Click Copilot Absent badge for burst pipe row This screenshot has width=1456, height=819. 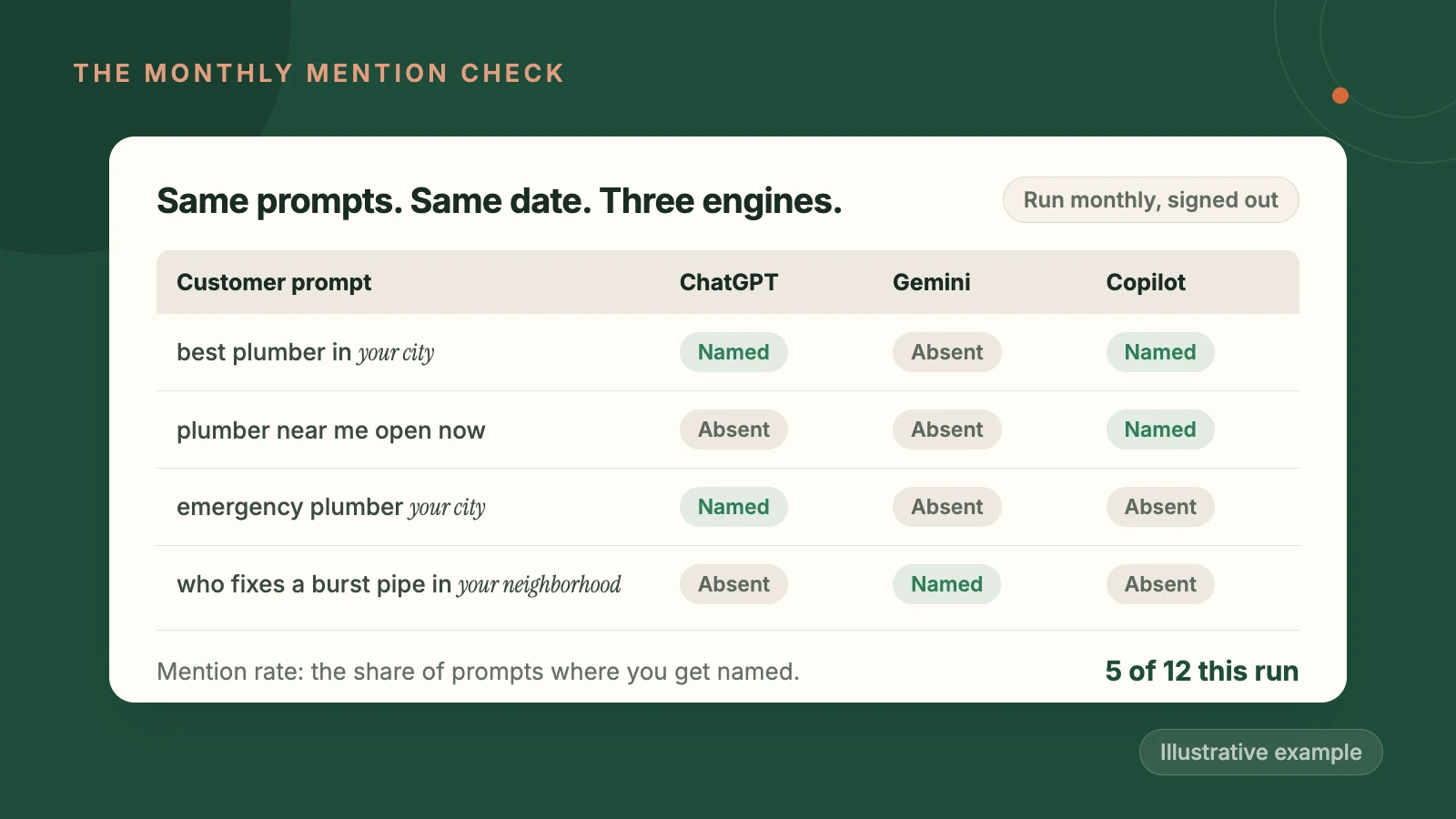pos(1160,584)
